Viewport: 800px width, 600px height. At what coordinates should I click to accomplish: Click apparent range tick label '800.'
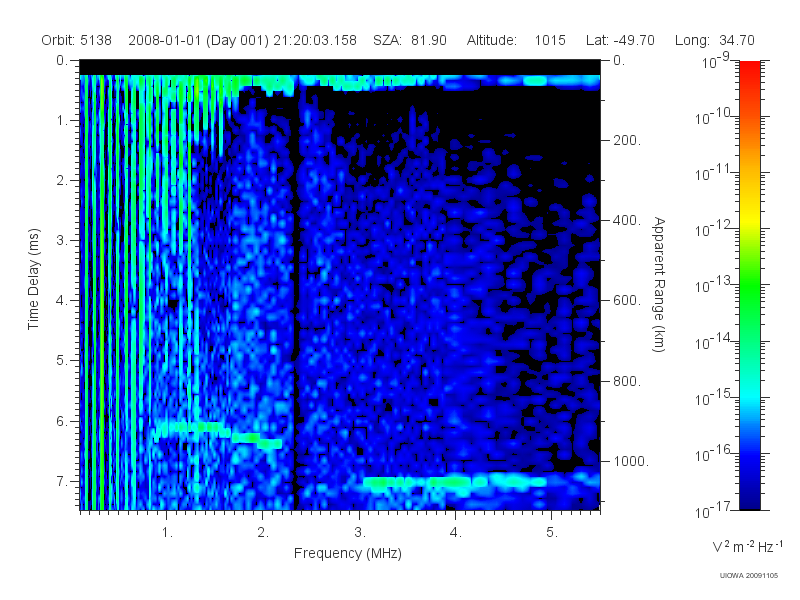click(627, 381)
